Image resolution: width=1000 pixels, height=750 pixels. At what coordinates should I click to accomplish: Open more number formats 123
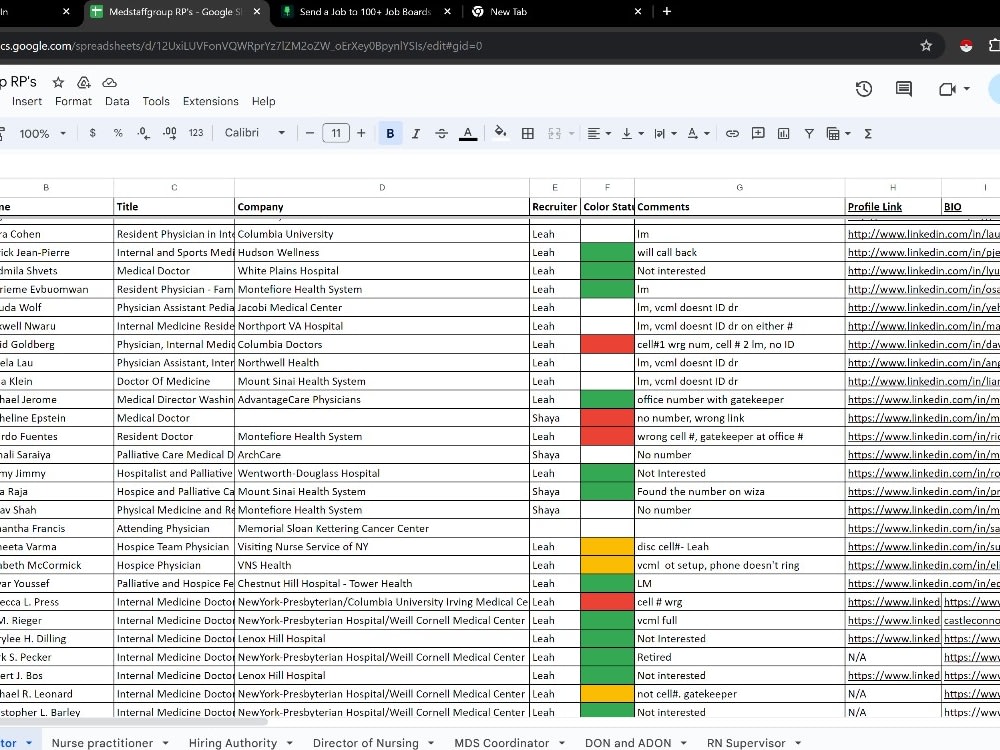[196, 133]
